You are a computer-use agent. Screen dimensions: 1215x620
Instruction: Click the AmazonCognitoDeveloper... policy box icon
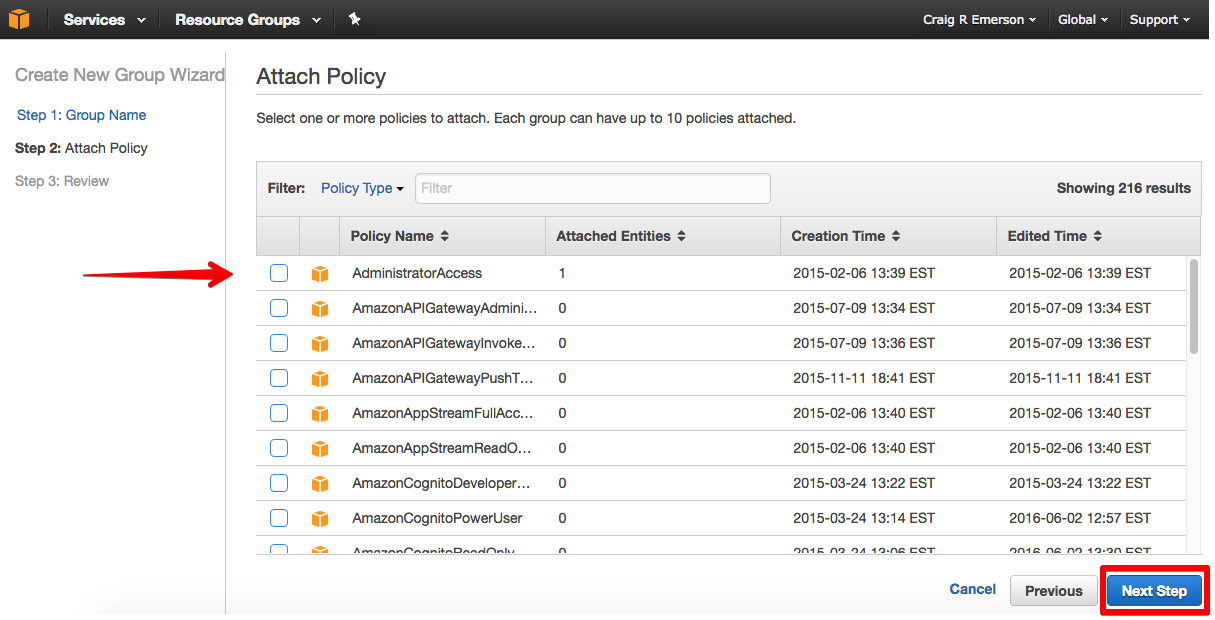coord(320,483)
